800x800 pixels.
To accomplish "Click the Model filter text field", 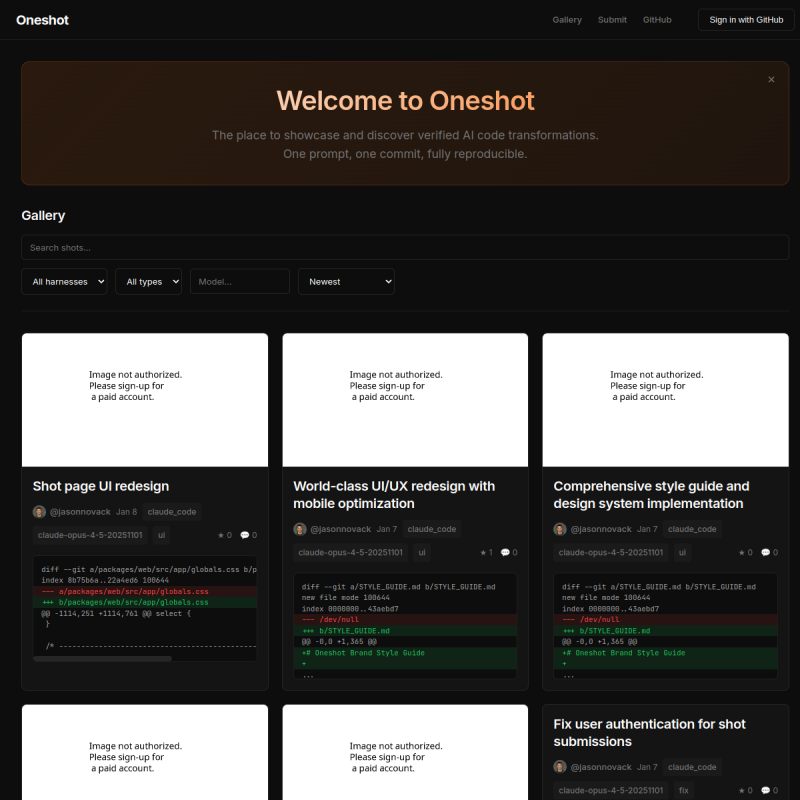I will click(x=240, y=282).
